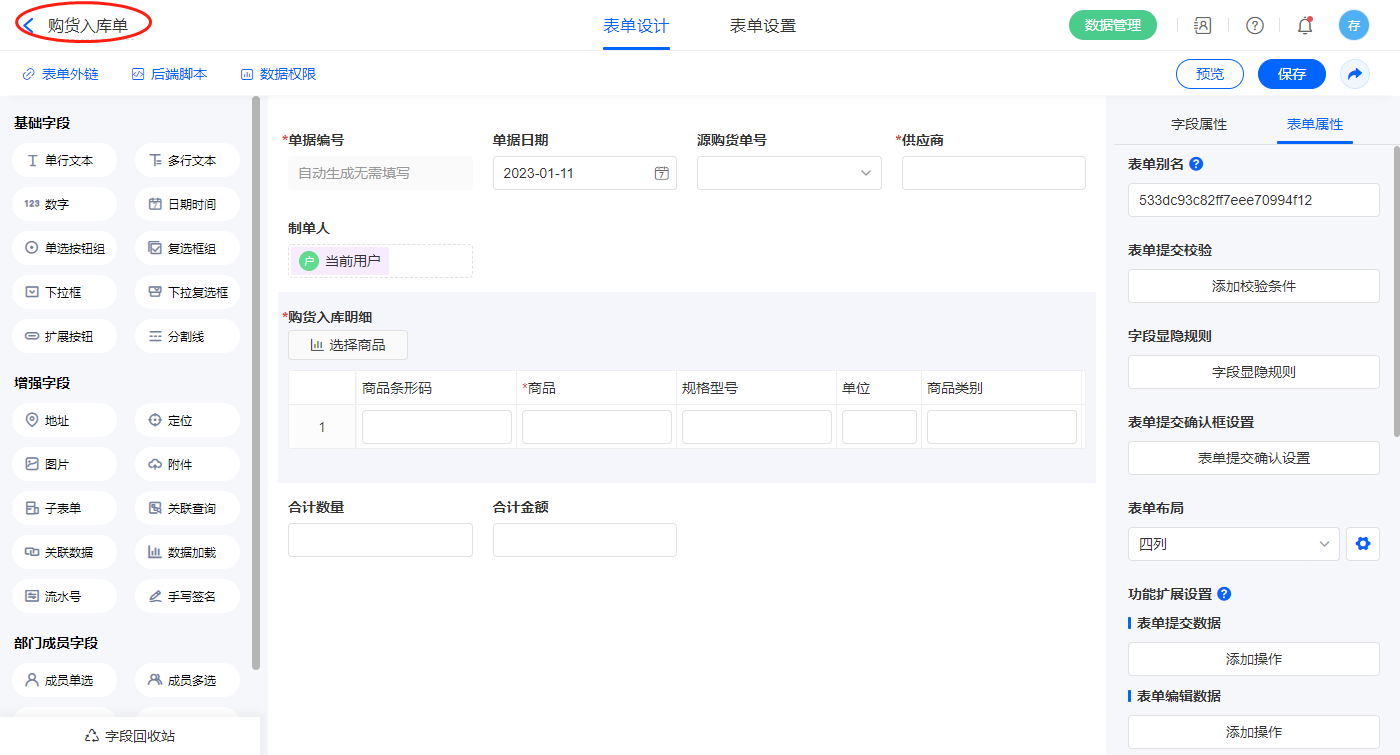Click the 选择商品 button
The width and height of the screenshot is (1400, 755).
click(x=347, y=345)
